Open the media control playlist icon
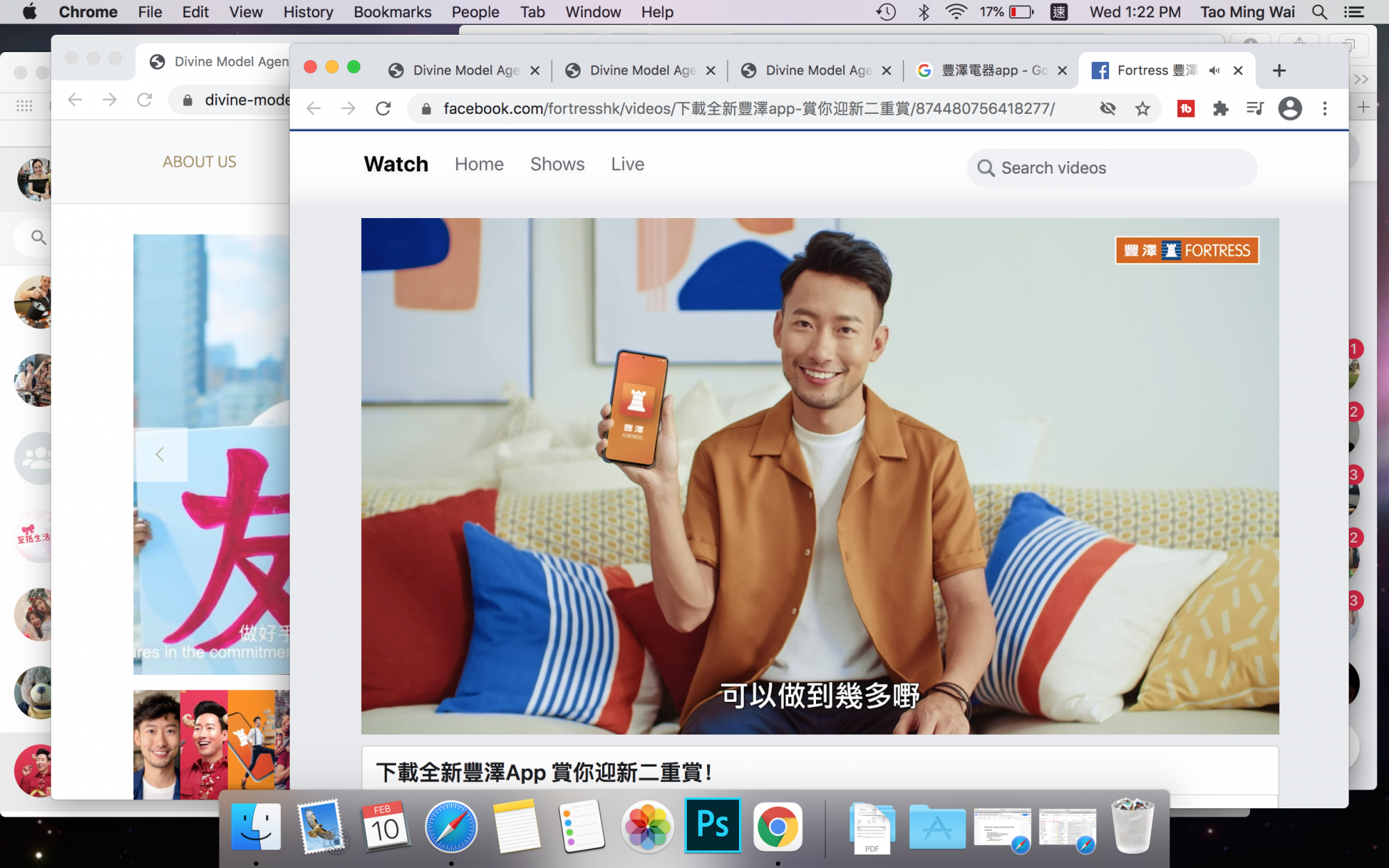This screenshot has height=868, width=1389. [1255, 108]
